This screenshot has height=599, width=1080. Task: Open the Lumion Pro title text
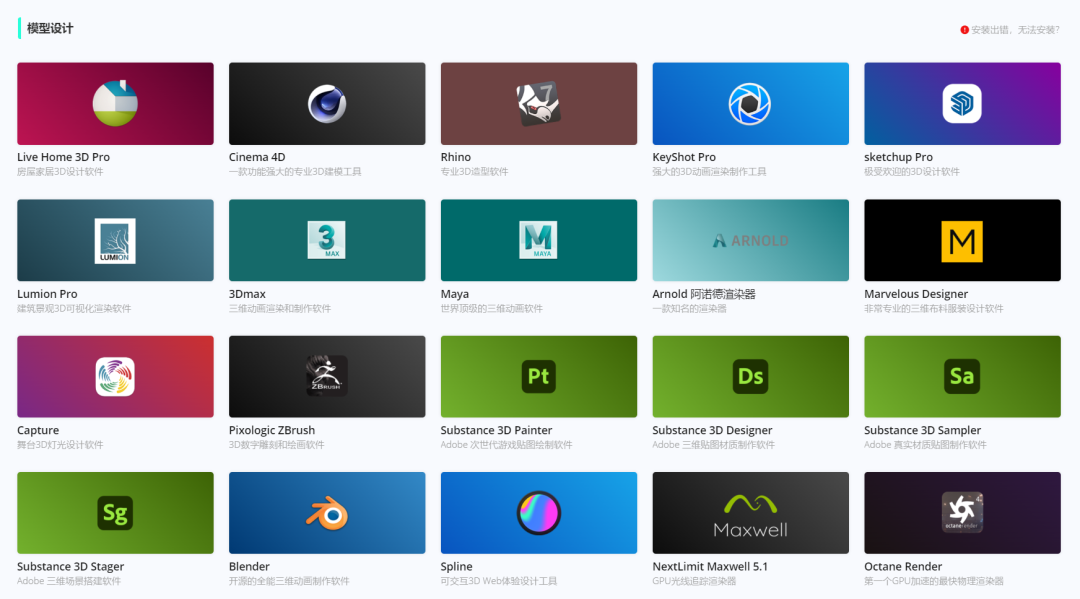click(47, 294)
